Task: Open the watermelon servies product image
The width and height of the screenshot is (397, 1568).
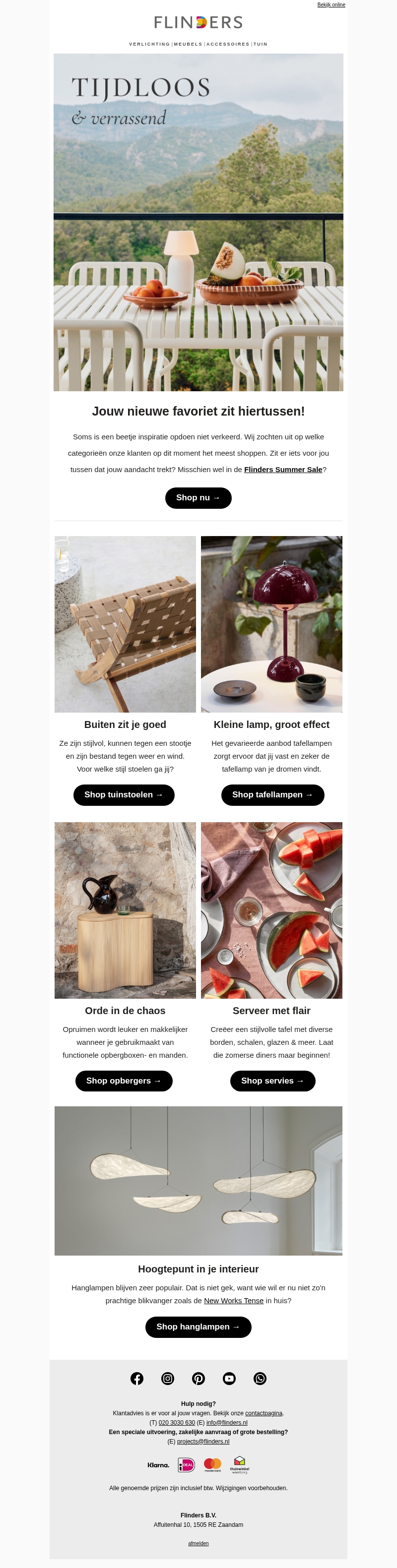Action: point(271,910)
